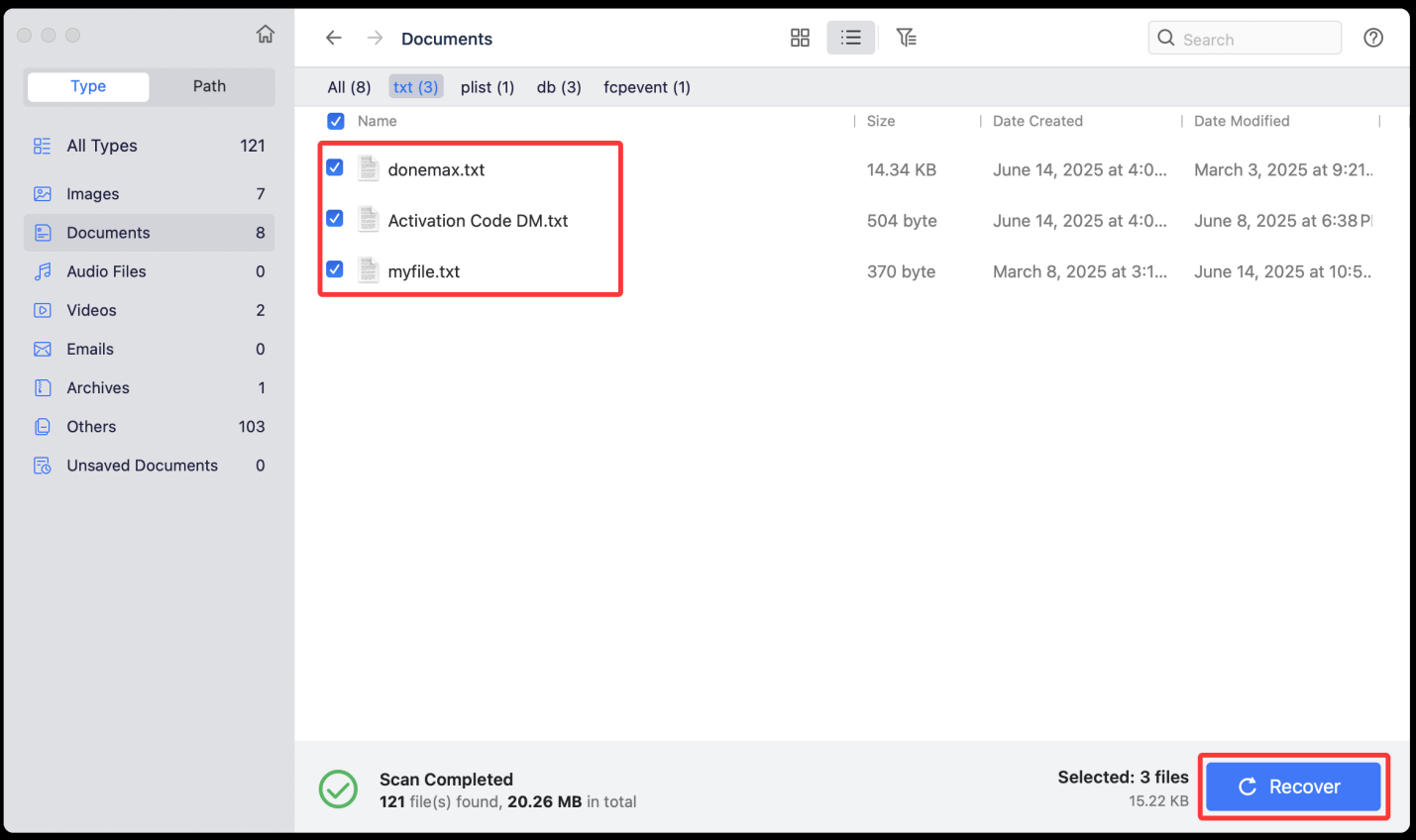Click the home icon in sidebar
1416x840 pixels.
click(266, 35)
